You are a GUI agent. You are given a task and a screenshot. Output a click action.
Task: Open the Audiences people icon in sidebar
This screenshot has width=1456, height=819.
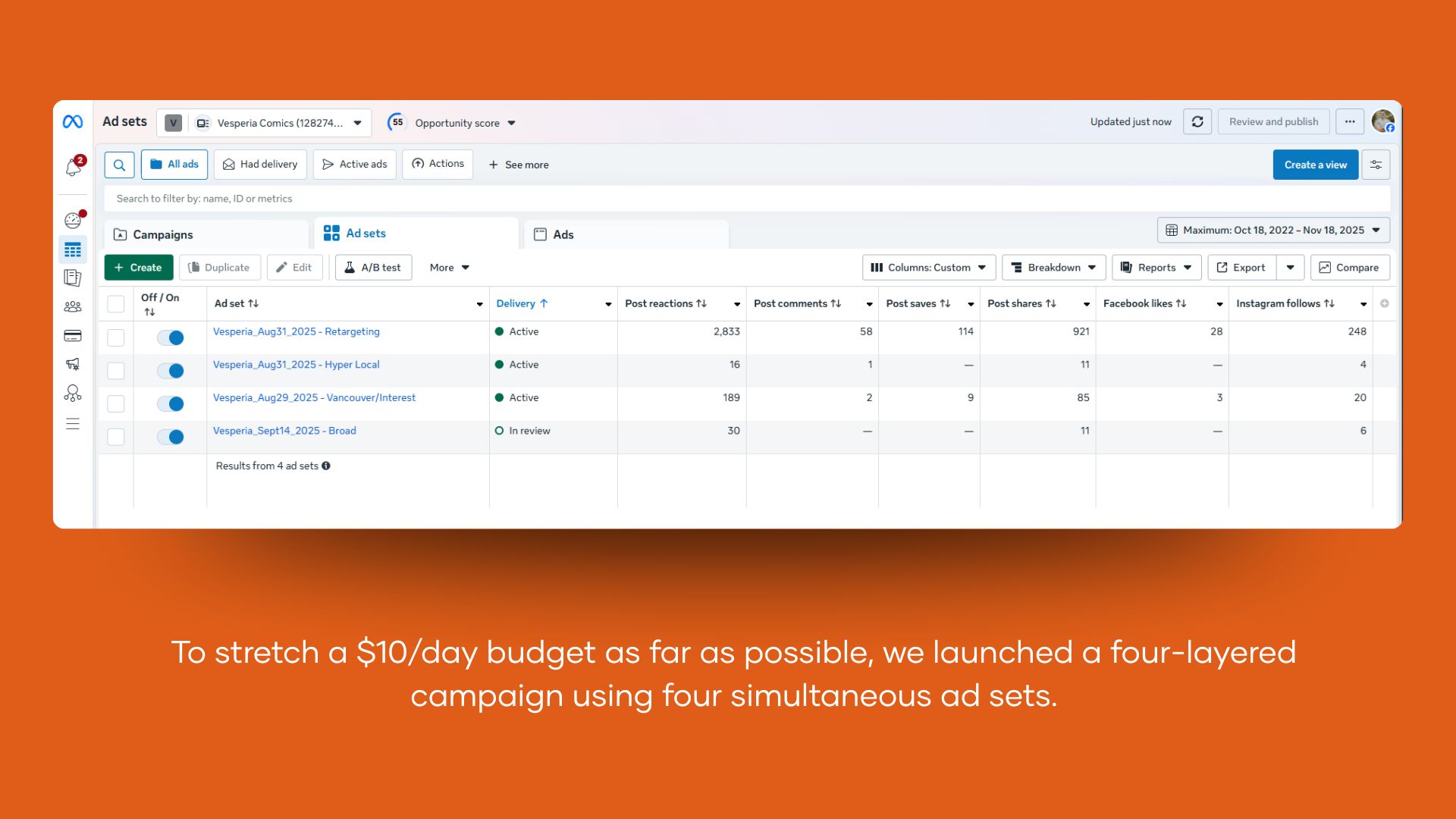click(x=73, y=307)
